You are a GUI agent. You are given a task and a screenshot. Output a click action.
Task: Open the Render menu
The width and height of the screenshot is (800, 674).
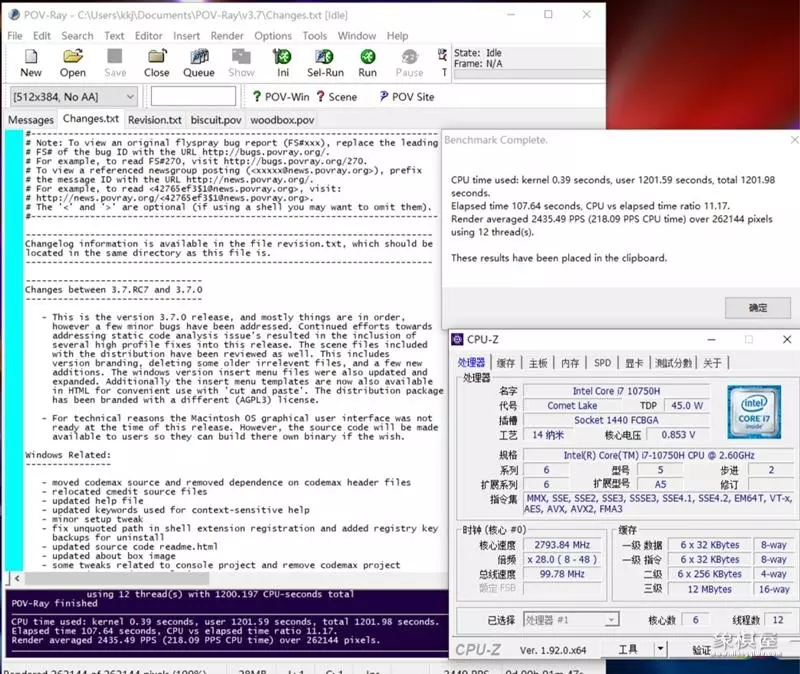point(227,35)
